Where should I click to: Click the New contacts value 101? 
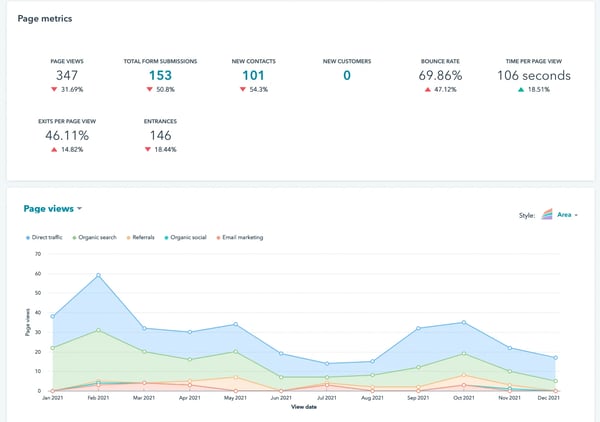[x=253, y=75]
